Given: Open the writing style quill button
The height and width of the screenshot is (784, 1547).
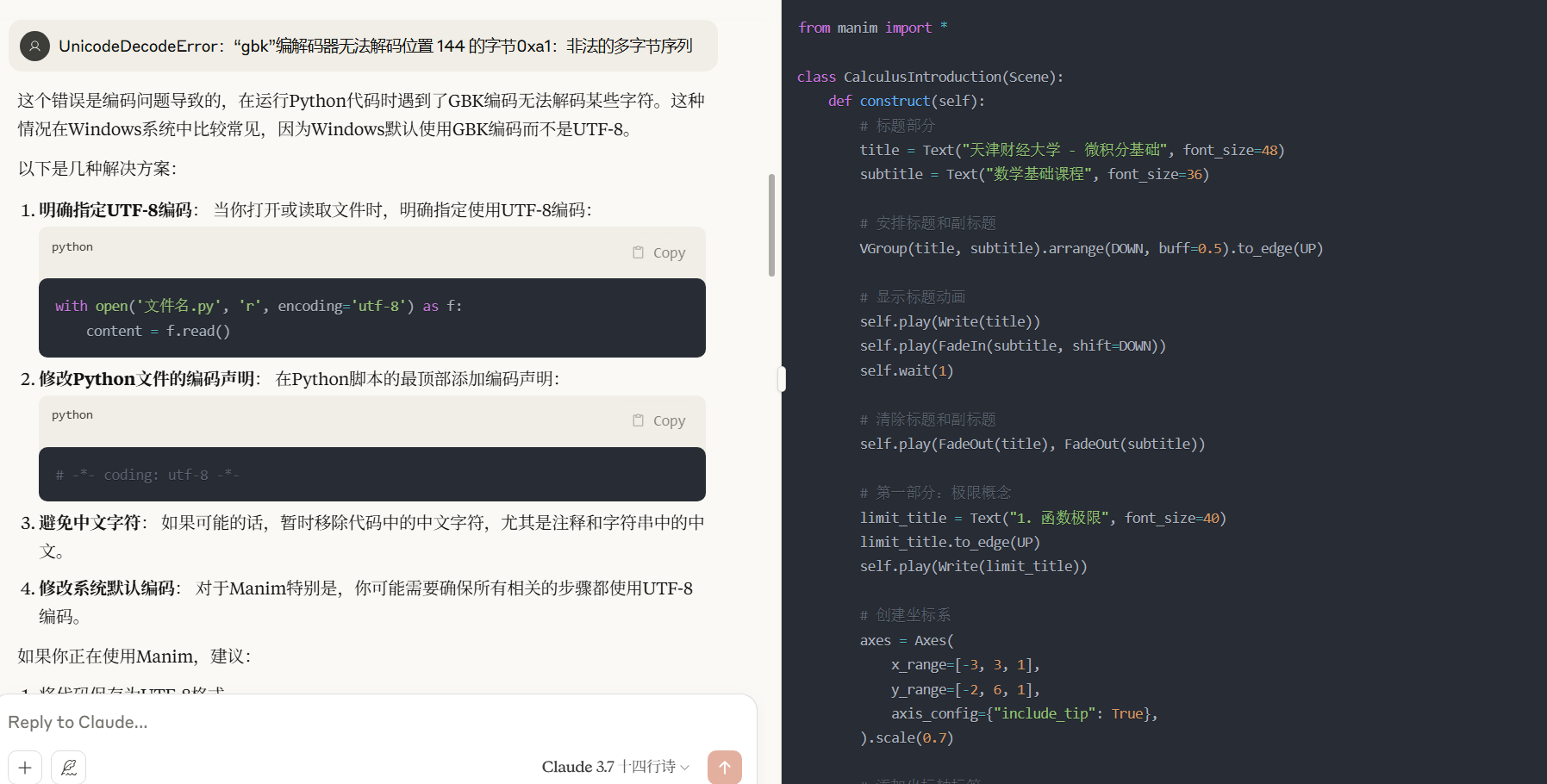Looking at the screenshot, I should coord(69,767).
